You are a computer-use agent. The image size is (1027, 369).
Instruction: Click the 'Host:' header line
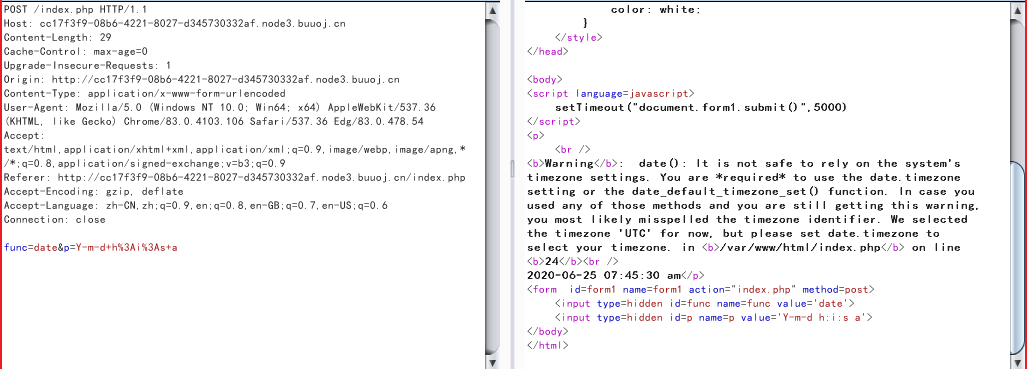click(x=175, y=24)
